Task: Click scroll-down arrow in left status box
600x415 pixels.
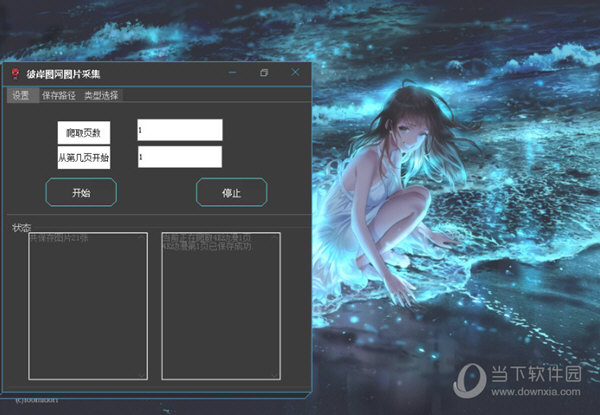Action: [141, 375]
